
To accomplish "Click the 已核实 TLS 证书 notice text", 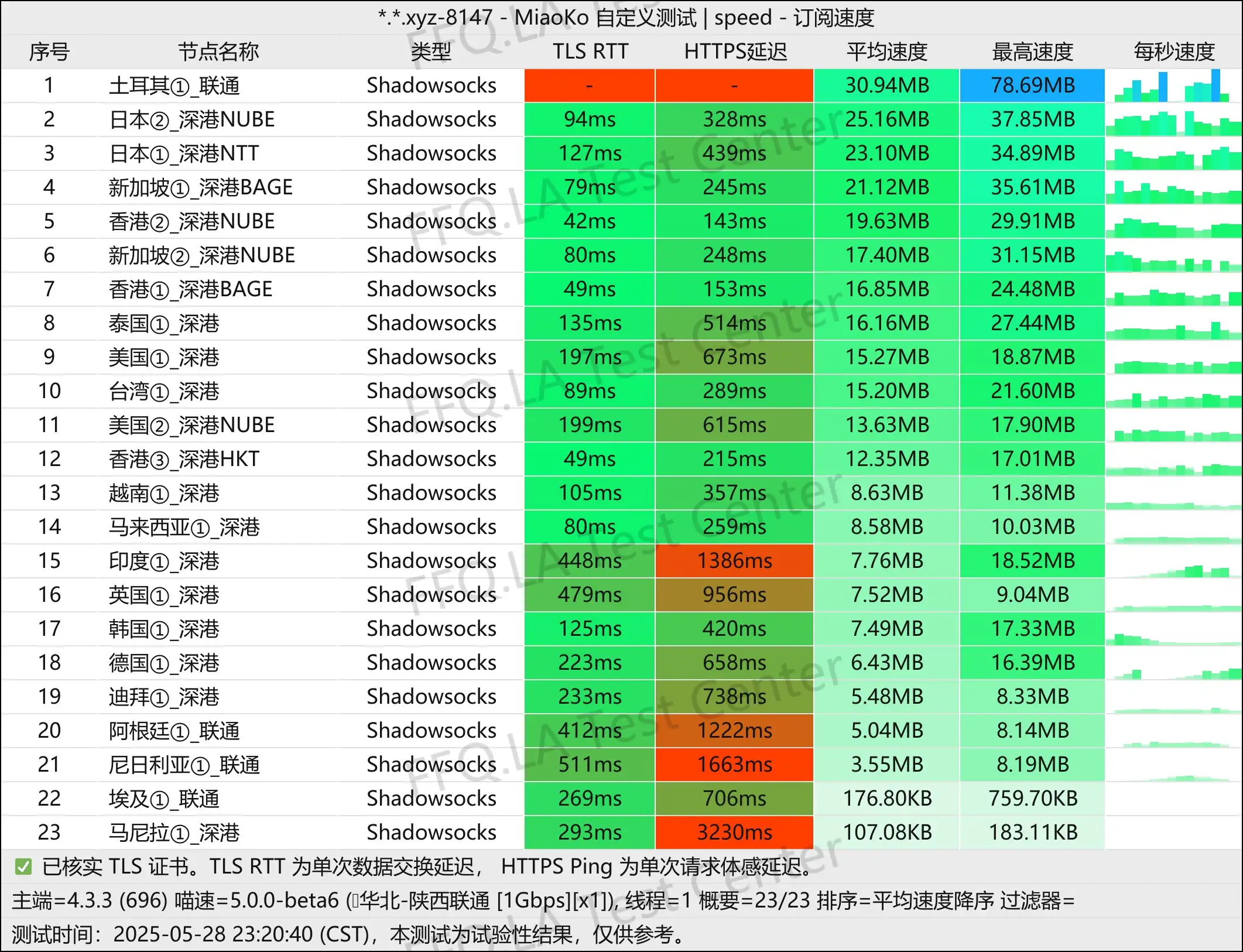I will 115,867.
